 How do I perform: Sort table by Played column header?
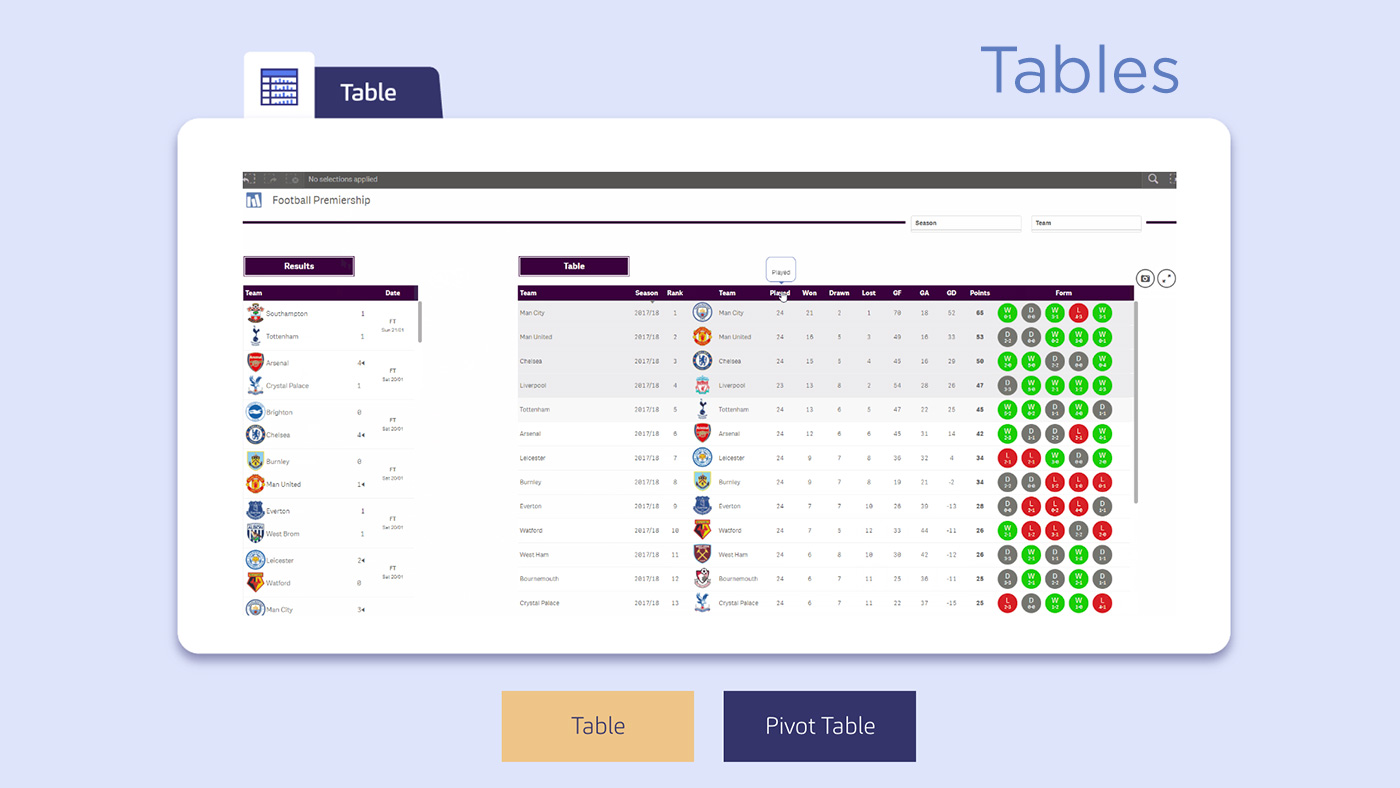780,293
